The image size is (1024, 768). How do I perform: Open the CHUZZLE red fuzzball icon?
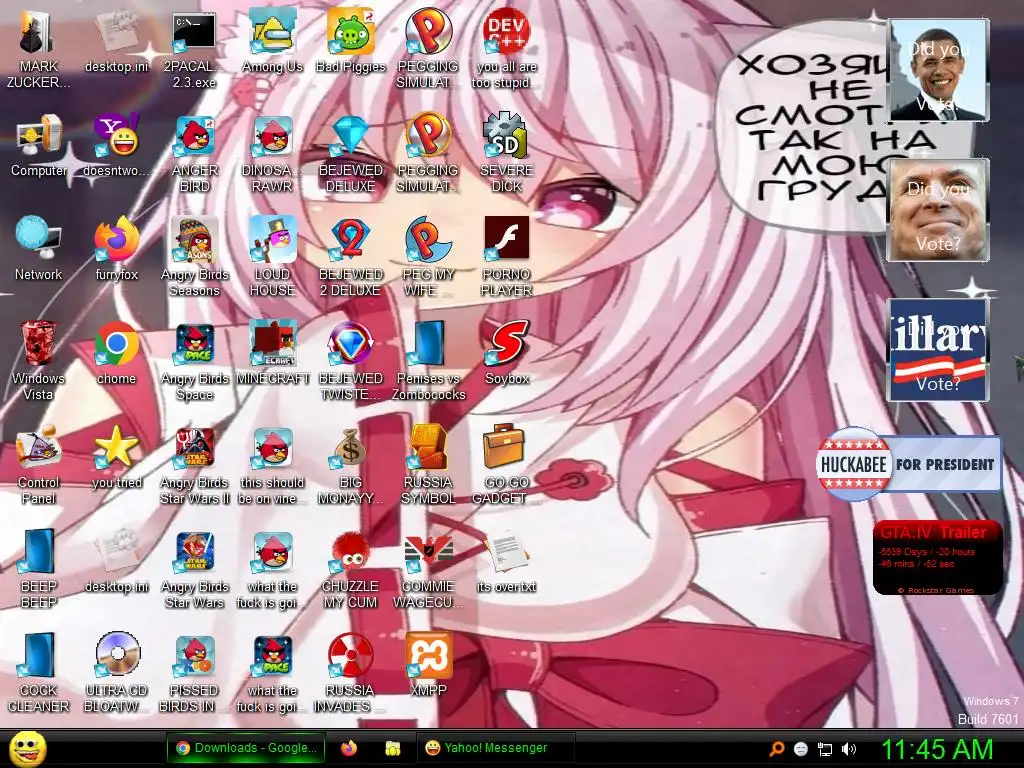pyautogui.click(x=351, y=569)
